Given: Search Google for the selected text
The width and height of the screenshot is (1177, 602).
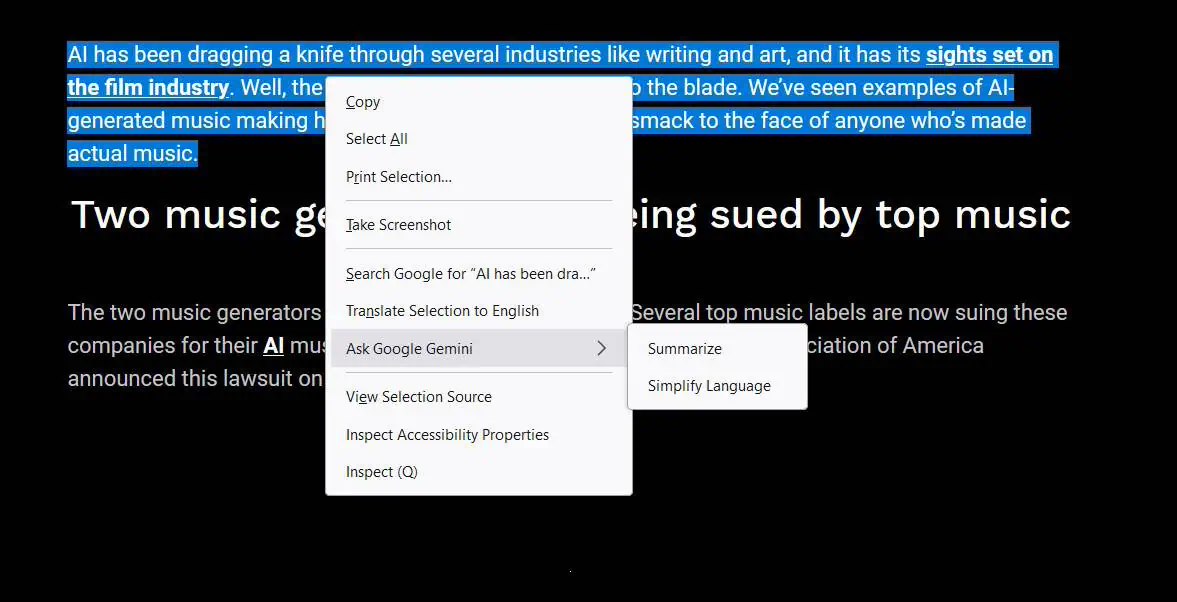Looking at the screenshot, I should [471, 274].
